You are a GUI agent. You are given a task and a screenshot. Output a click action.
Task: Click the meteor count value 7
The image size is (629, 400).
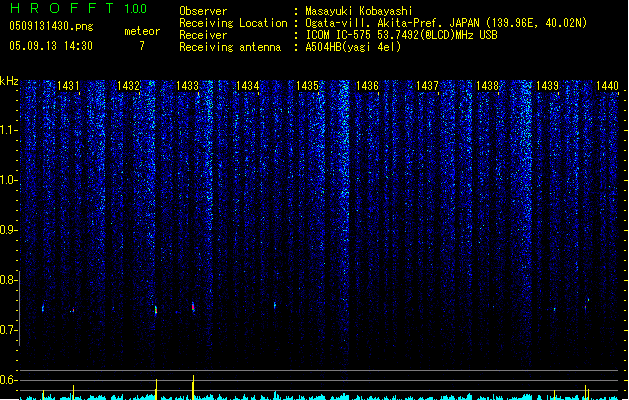coord(142,46)
